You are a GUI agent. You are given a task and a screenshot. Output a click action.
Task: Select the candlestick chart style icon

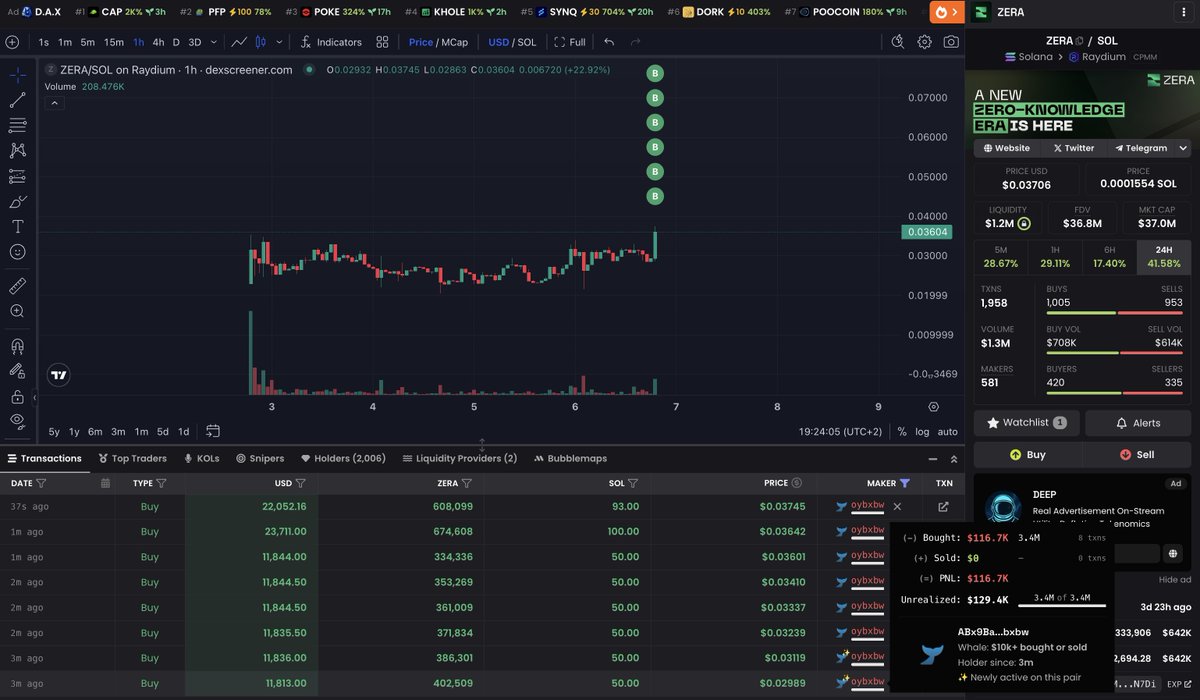pyautogui.click(x=261, y=42)
